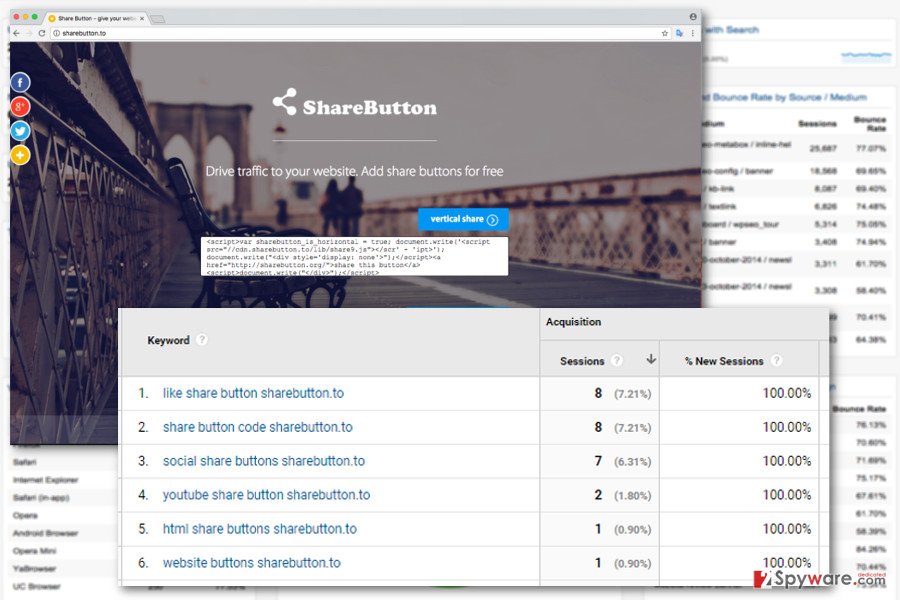Click the Facebook share icon
The width and height of the screenshot is (900, 600).
click(x=20, y=83)
